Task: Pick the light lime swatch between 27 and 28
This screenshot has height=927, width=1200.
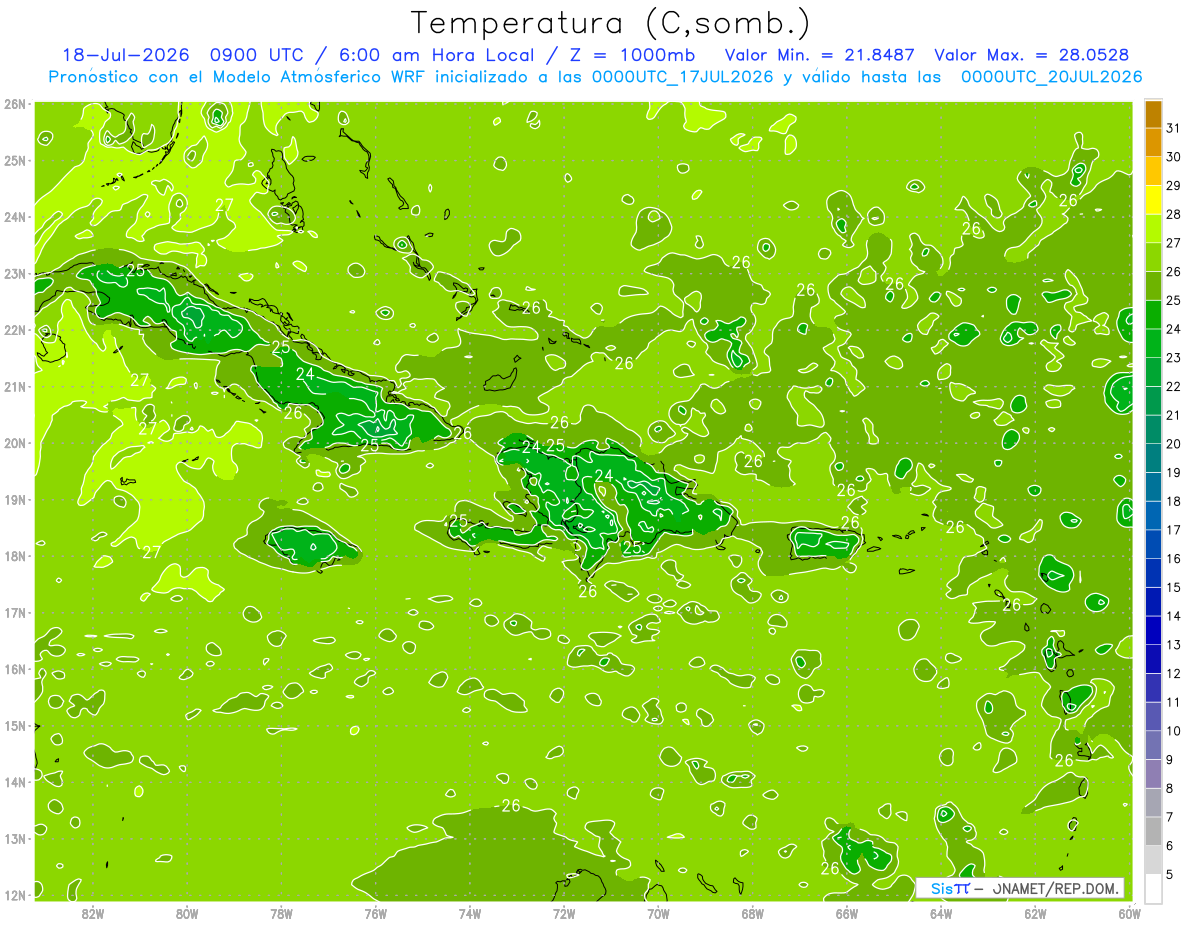Action: tap(1153, 229)
